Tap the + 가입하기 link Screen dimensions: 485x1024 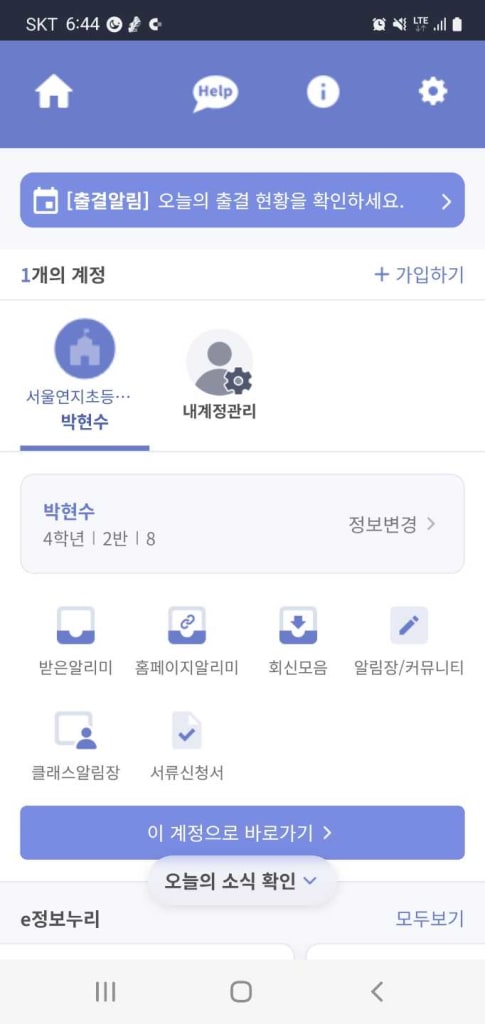click(418, 275)
